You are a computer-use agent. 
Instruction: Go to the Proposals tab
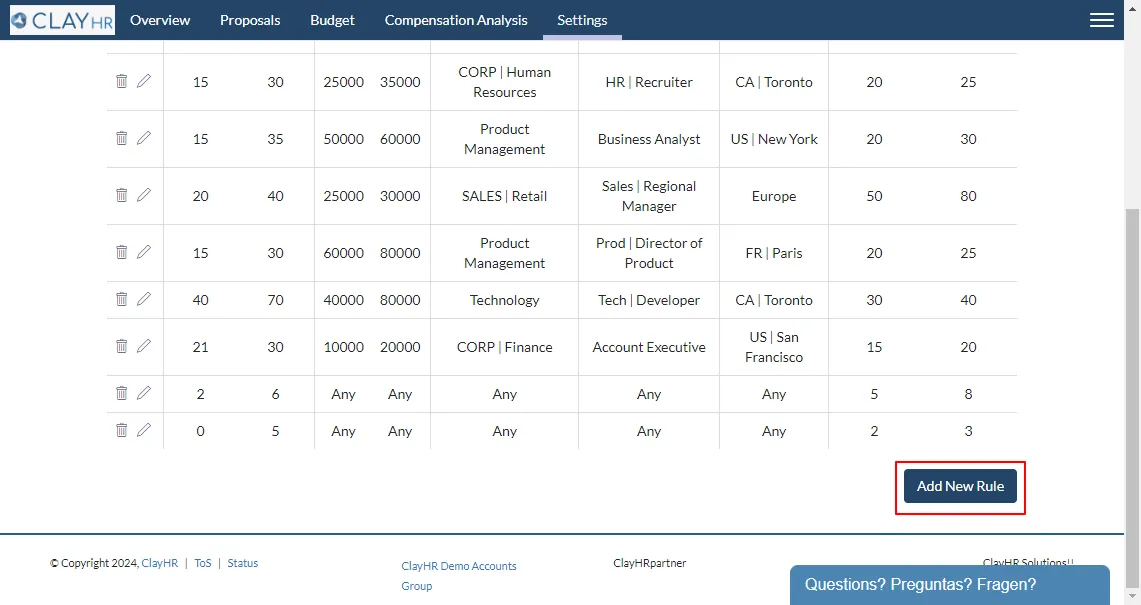[x=250, y=20]
